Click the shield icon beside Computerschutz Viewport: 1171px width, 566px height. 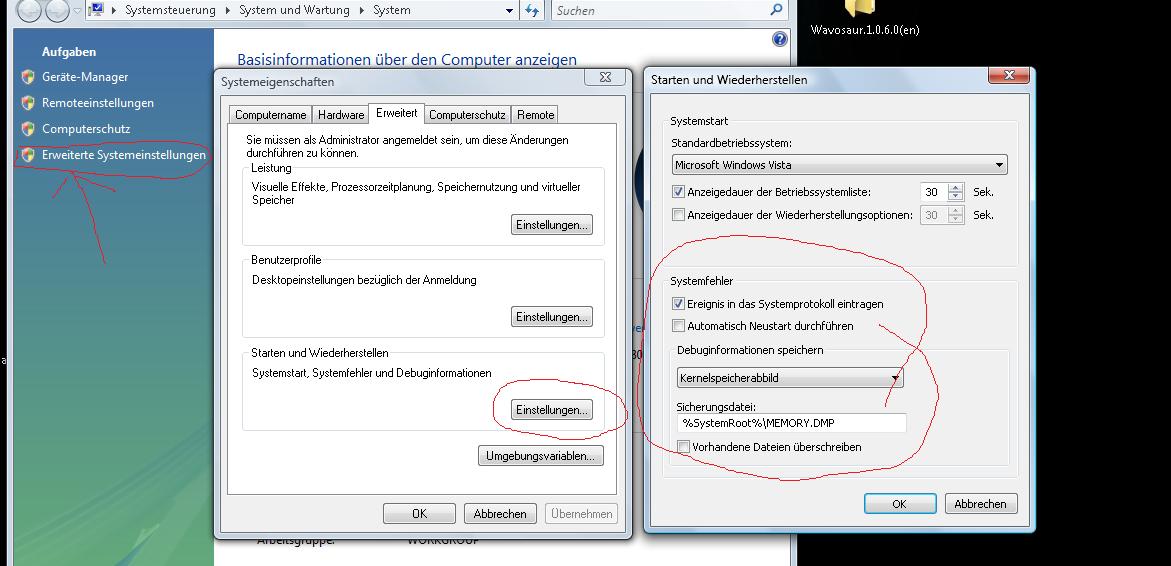tap(28, 128)
